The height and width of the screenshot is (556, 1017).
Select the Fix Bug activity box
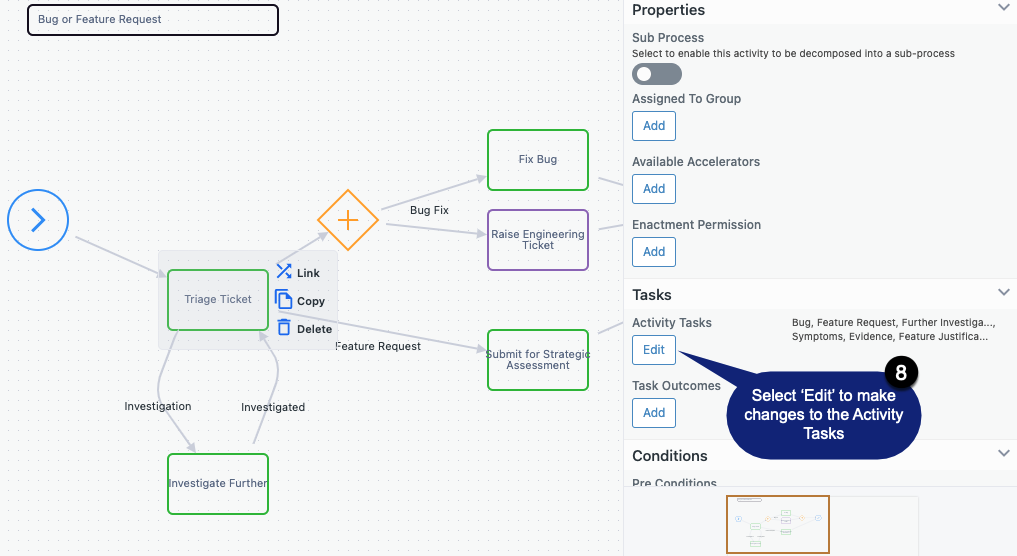[538, 160]
